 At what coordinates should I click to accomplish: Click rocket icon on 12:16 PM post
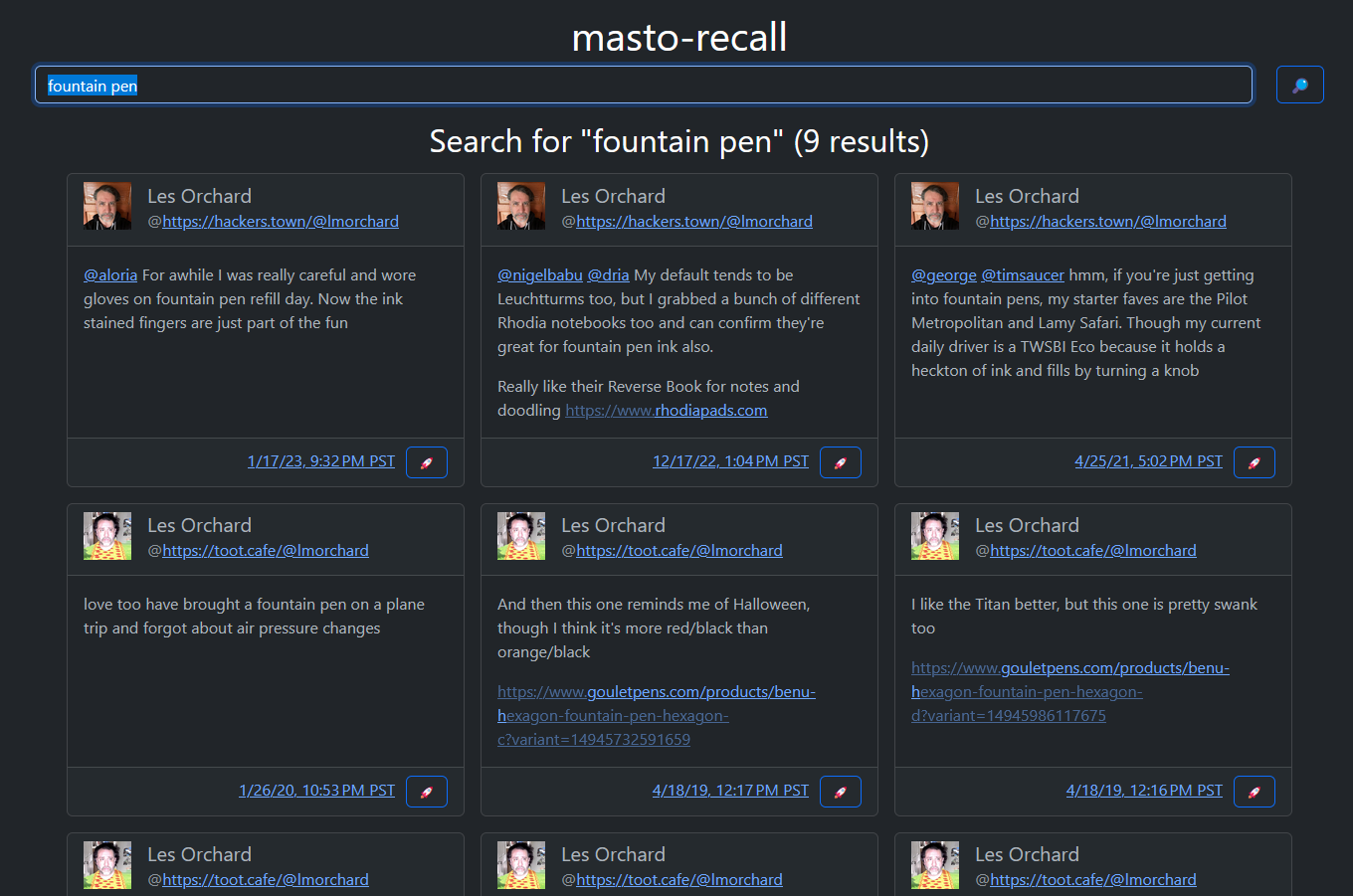pyautogui.click(x=1255, y=792)
